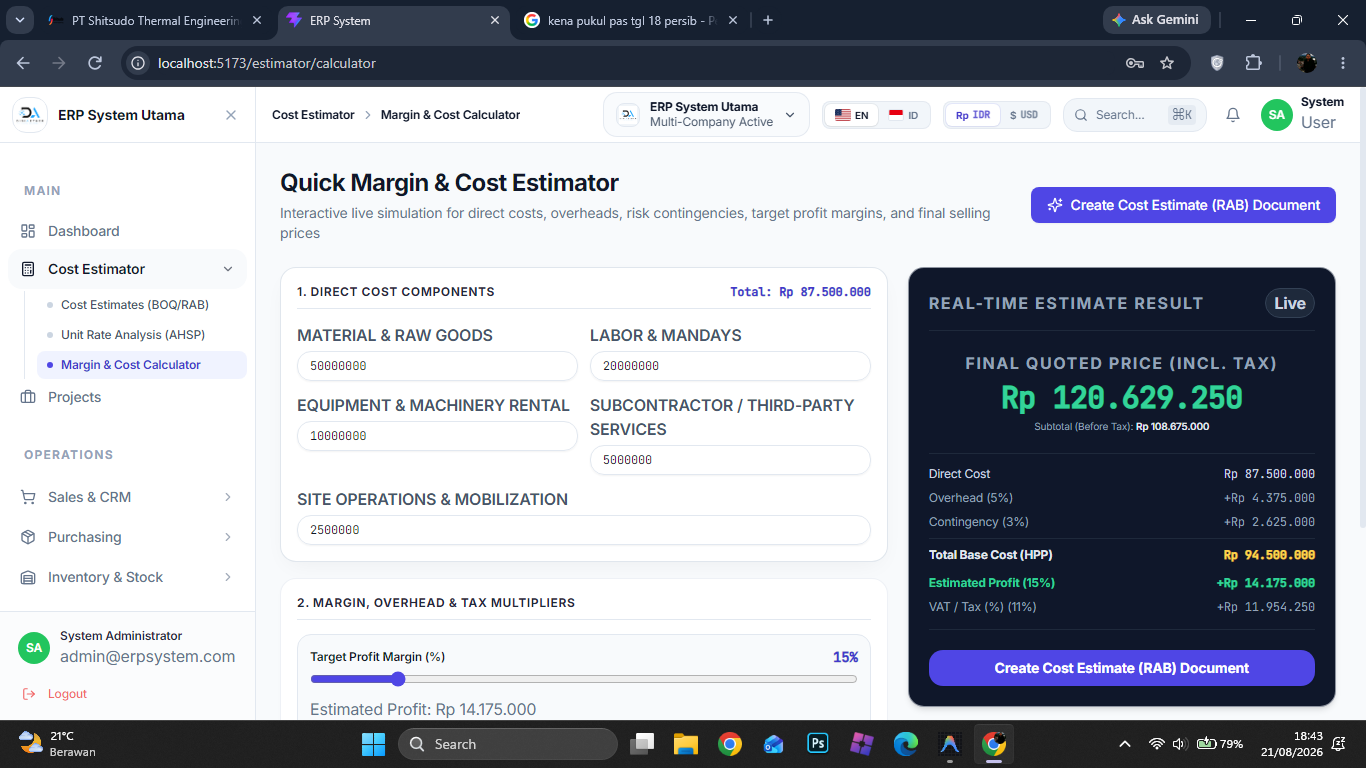Click the Inventory & Stock server icon
1366x768 pixels.
28,577
